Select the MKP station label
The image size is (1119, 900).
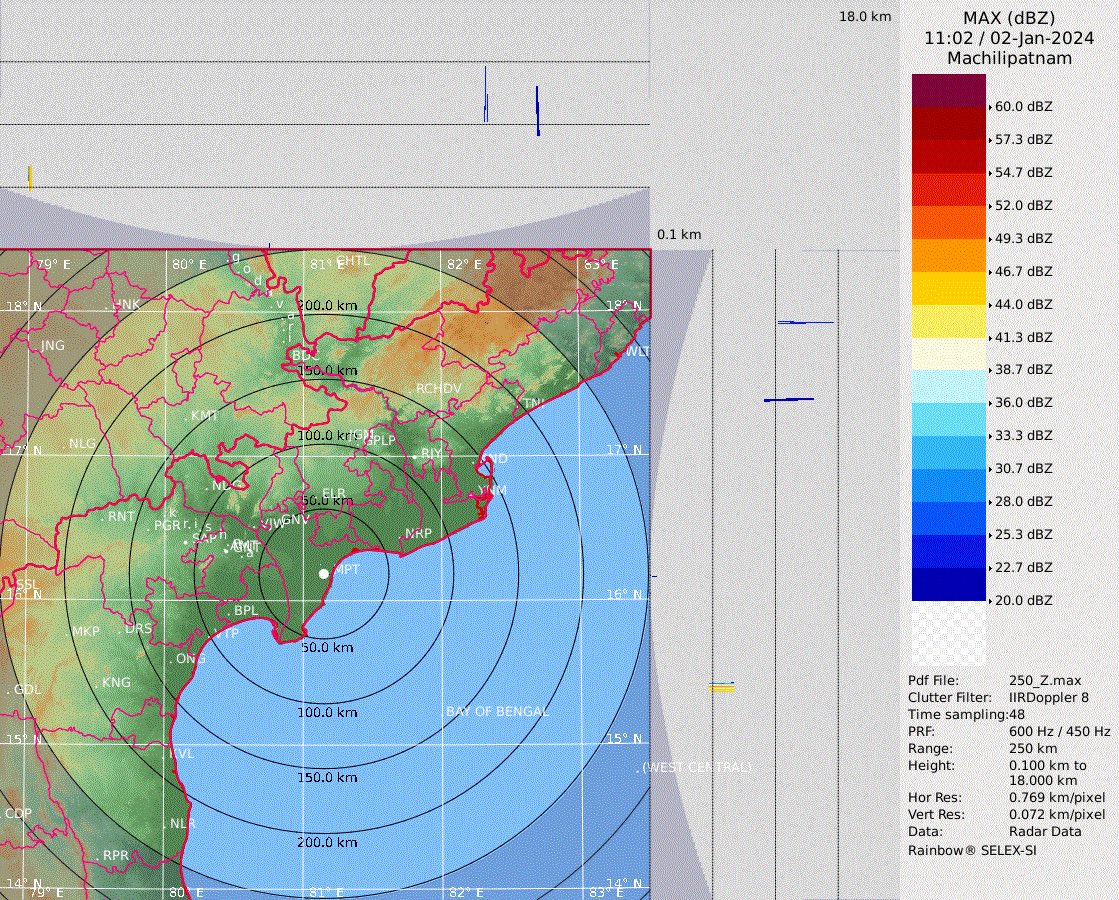point(86,632)
